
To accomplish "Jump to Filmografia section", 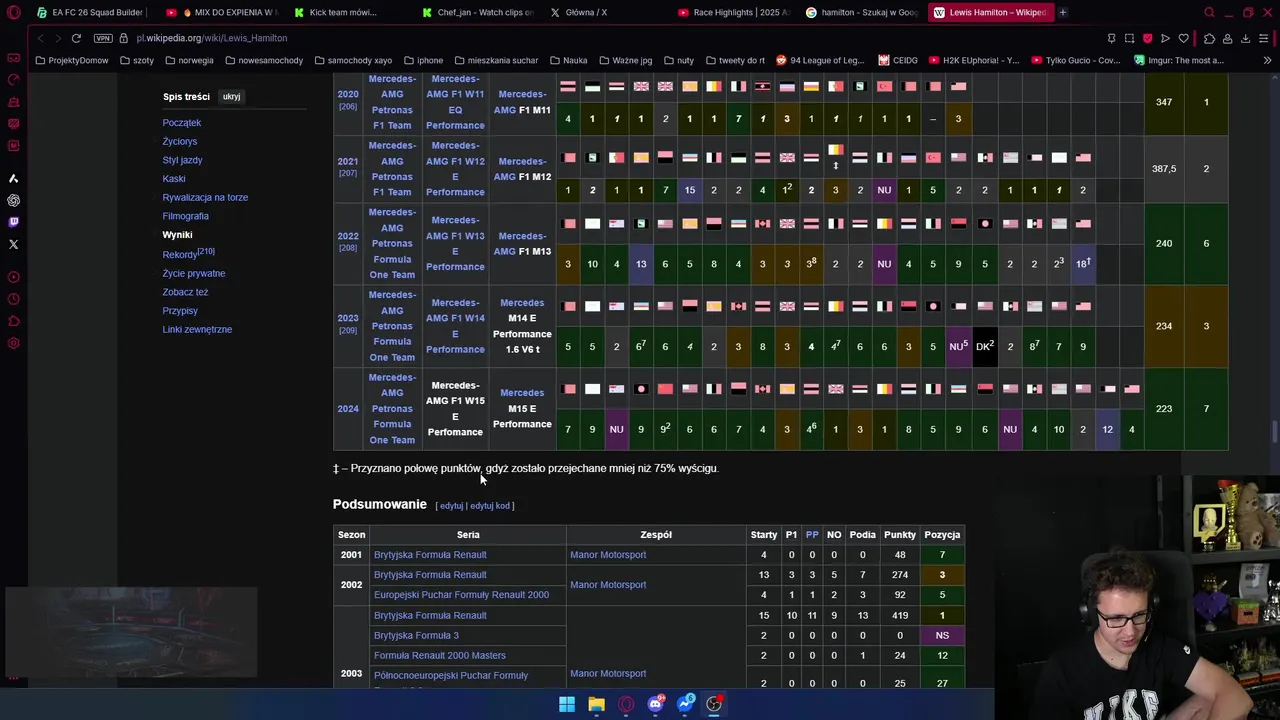I will (x=186, y=216).
